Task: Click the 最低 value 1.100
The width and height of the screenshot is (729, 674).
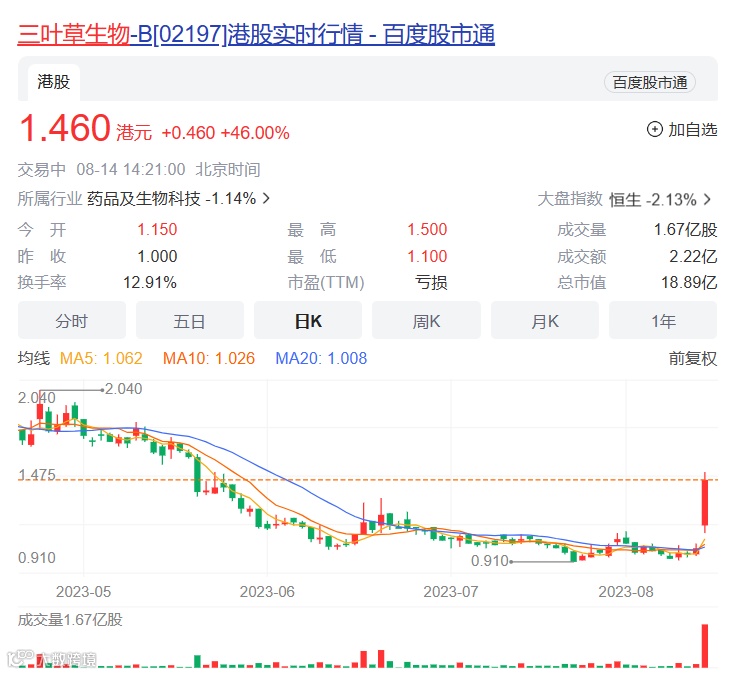Action: 427,256
